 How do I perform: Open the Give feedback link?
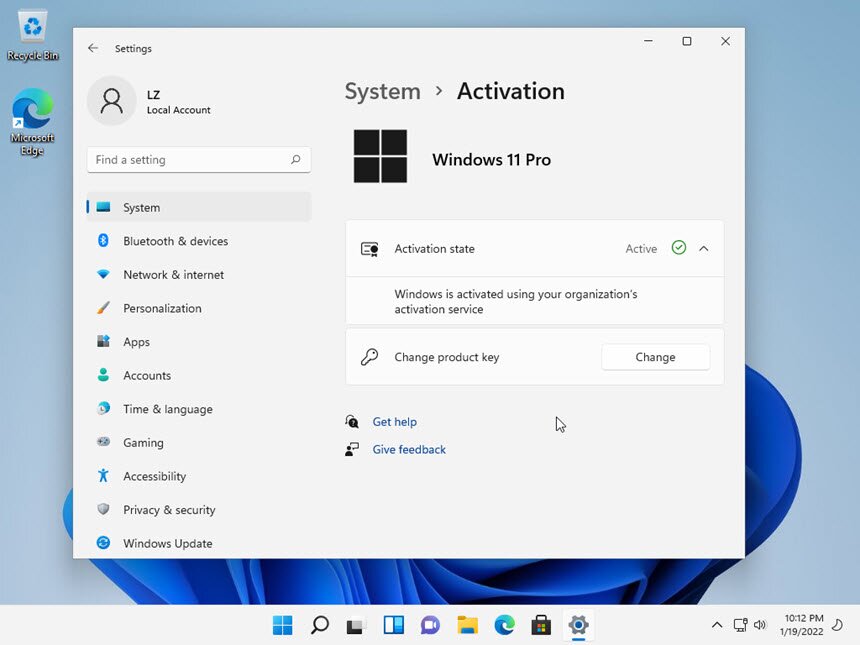coord(409,449)
